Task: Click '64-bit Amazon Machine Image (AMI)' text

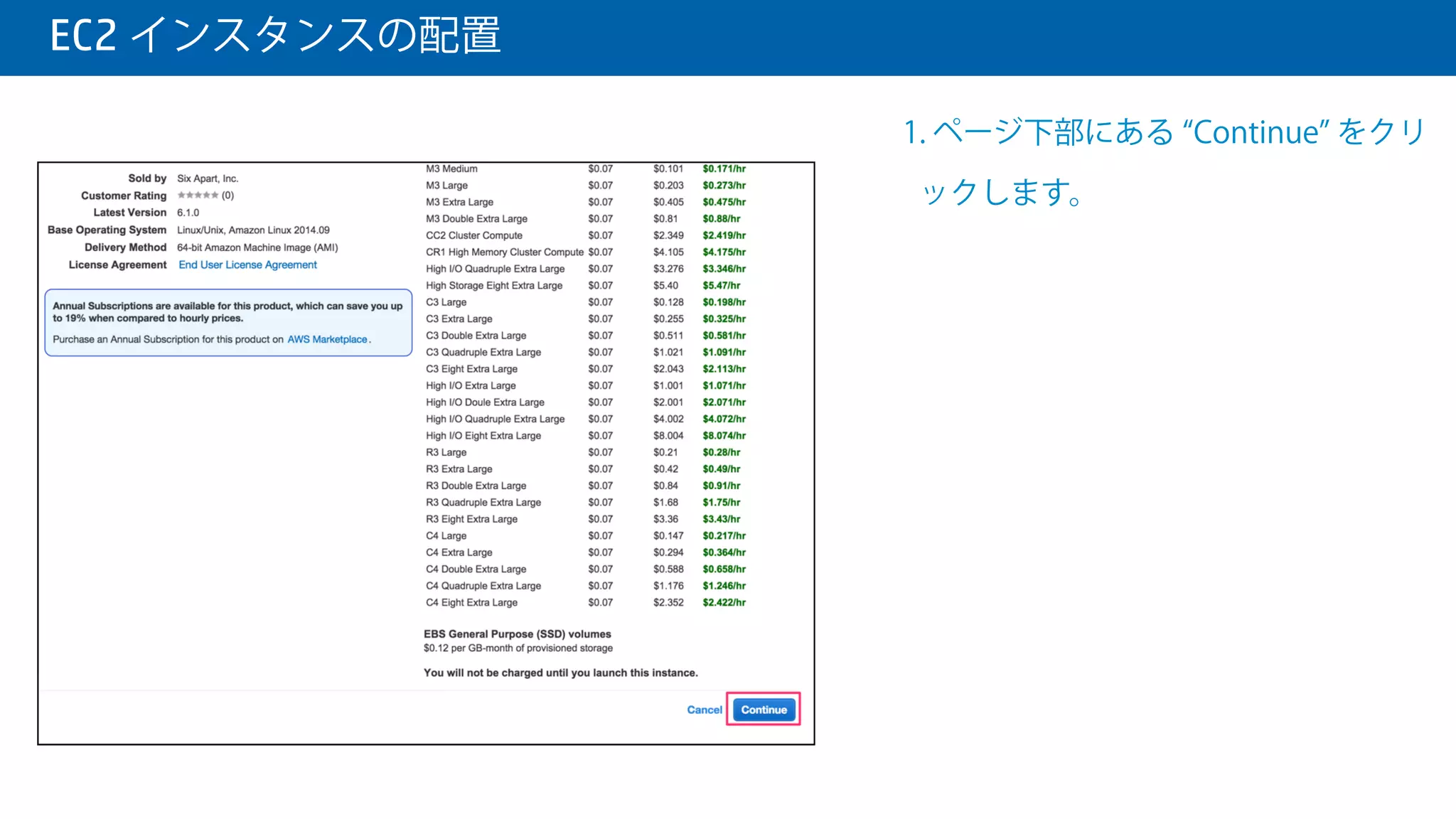Action: 257,247
